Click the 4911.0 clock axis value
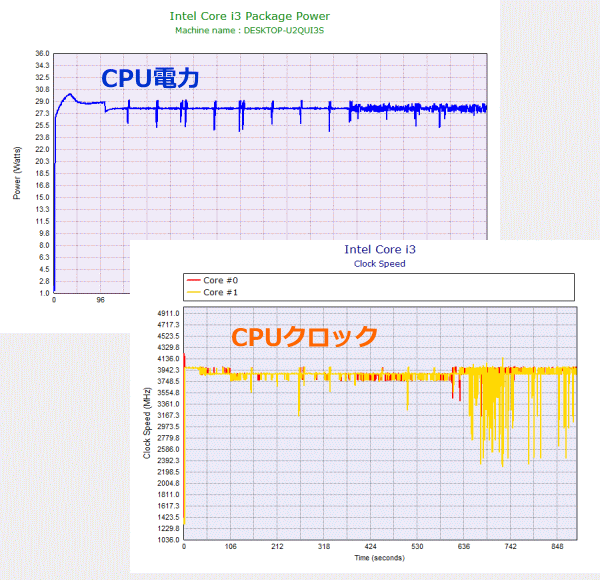 coord(168,313)
